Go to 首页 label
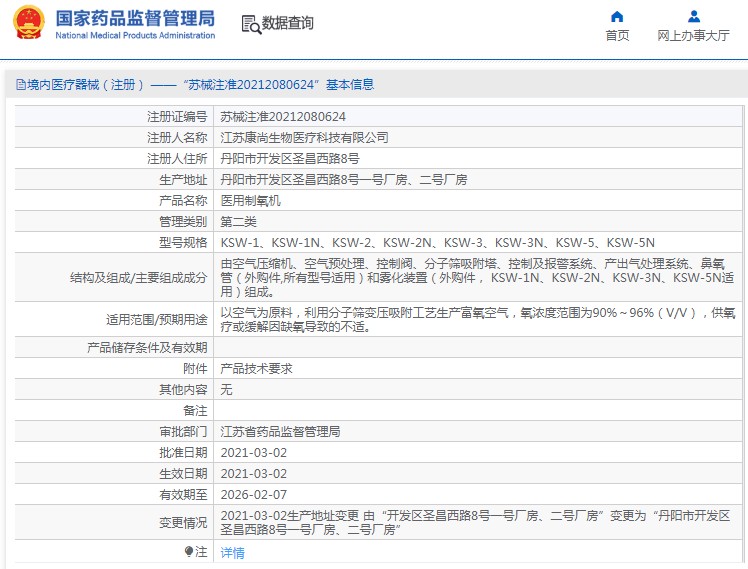The width and height of the screenshot is (748, 569). tap(617, 36)
